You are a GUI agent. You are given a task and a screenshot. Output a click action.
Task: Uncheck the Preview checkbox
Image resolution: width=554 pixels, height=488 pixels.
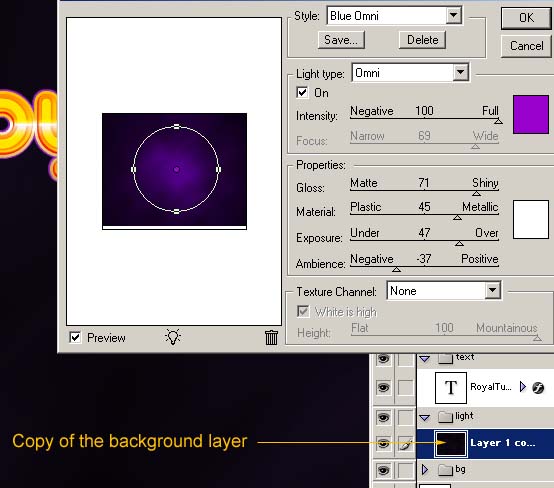point(75,337)
